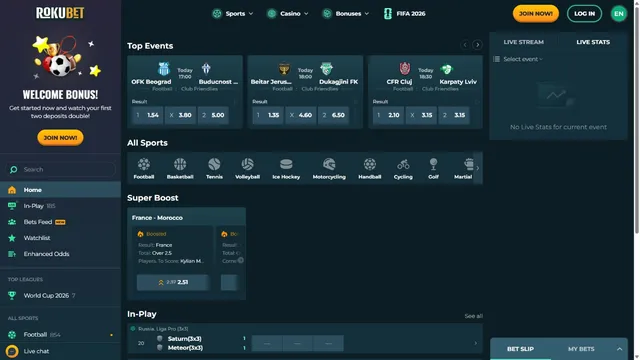Viewport: 640px width, 360px height.
Task: Bet 1.35 on Beitar Jerusalem win
Action: click(268, 115)
